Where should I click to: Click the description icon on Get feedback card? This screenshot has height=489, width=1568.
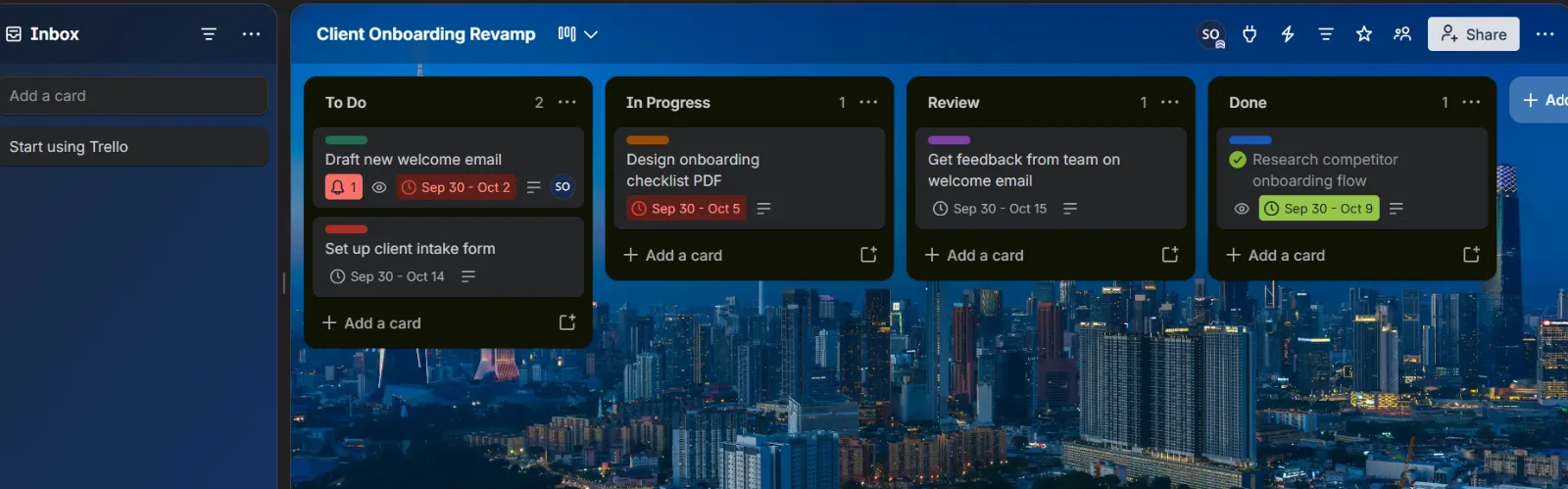(1070, 209)
